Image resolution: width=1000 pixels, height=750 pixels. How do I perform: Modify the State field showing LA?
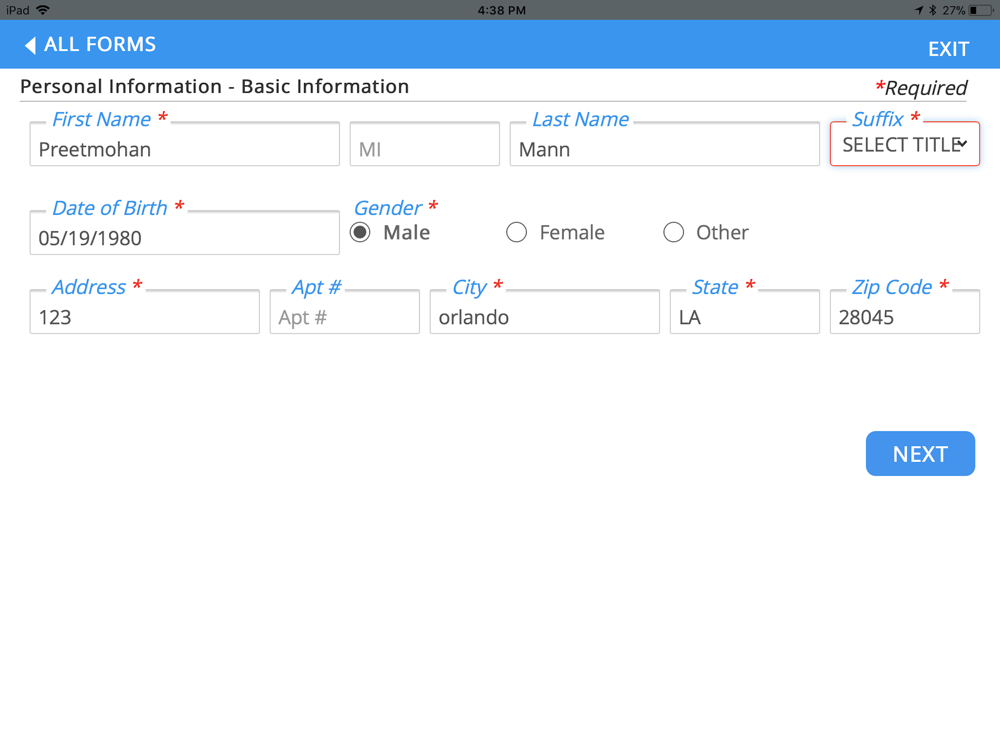pyautogui.click(x=744, y=312)
